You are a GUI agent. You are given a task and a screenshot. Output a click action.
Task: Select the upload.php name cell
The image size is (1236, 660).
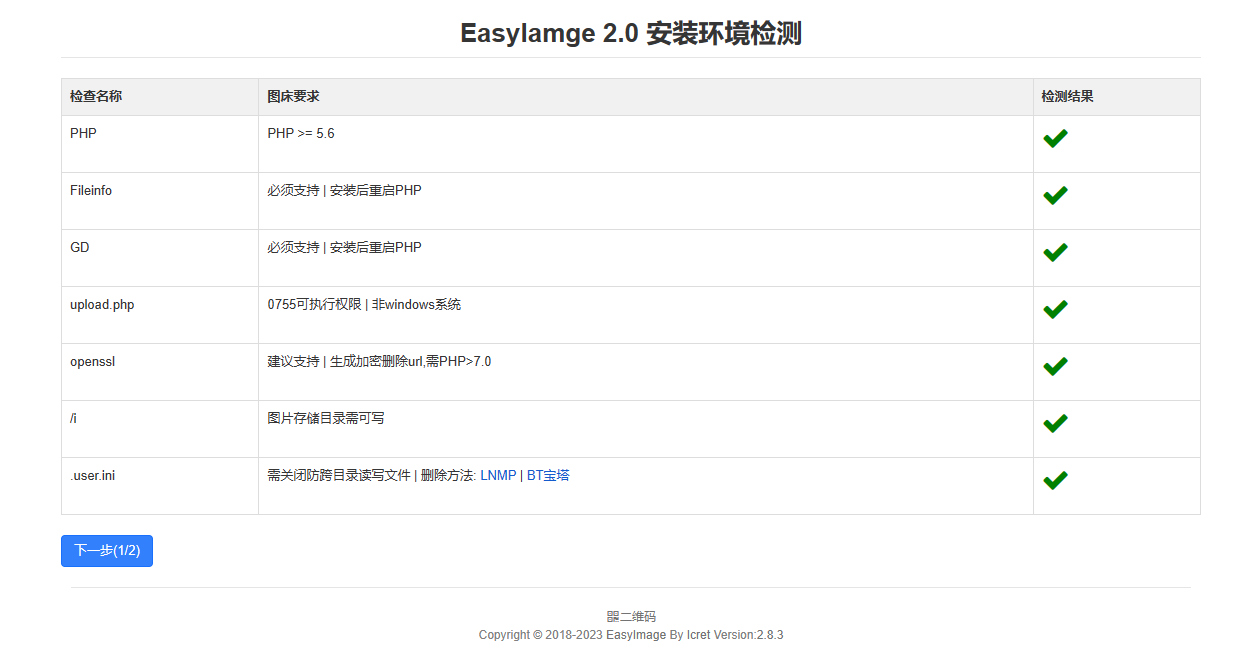click(x=102, y=305)
